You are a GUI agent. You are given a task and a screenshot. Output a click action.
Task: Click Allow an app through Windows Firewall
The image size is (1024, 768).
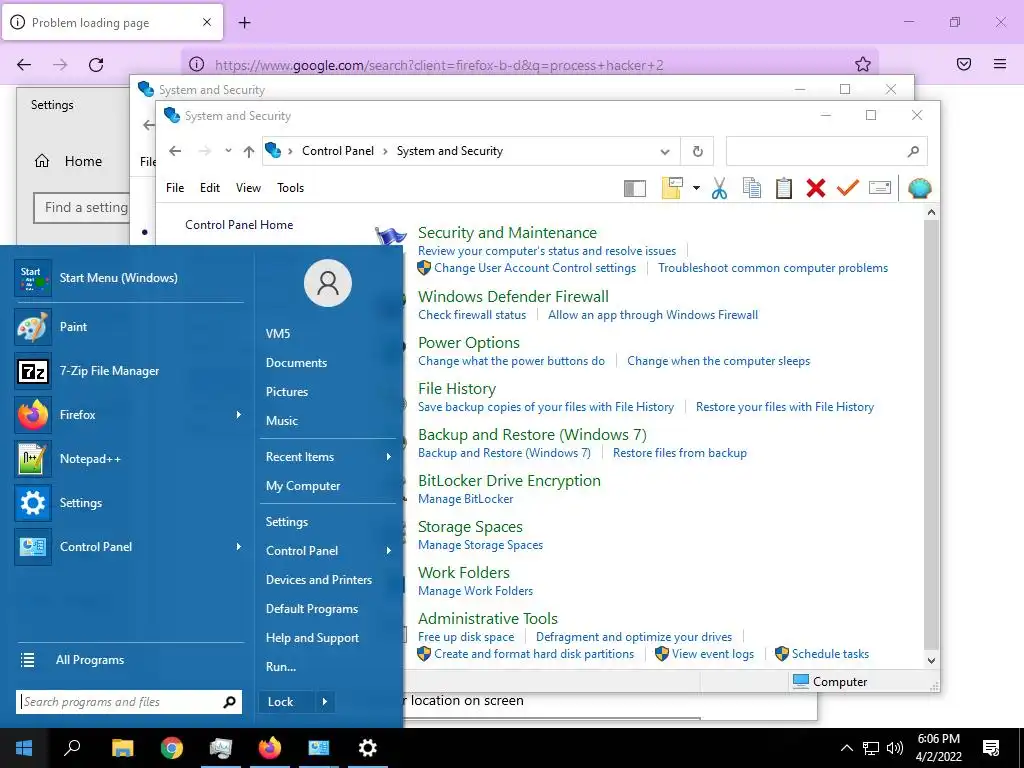(653, 315)
